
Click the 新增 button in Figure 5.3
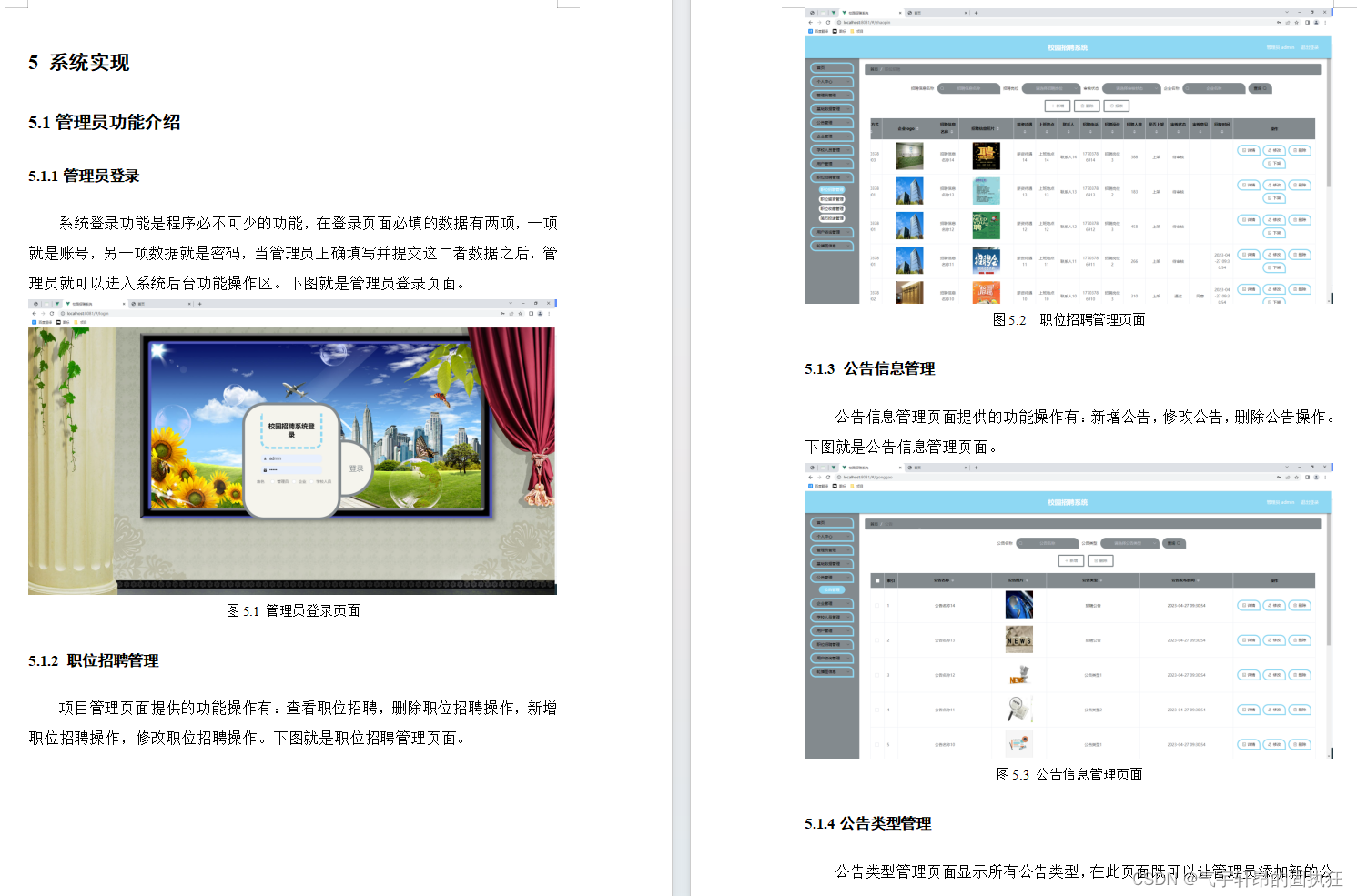tap(1071, 560)
